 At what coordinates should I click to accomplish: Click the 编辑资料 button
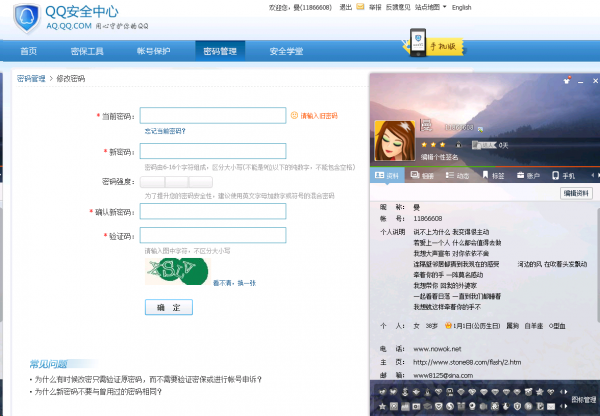pyautogui.click(x=576, y=193)
